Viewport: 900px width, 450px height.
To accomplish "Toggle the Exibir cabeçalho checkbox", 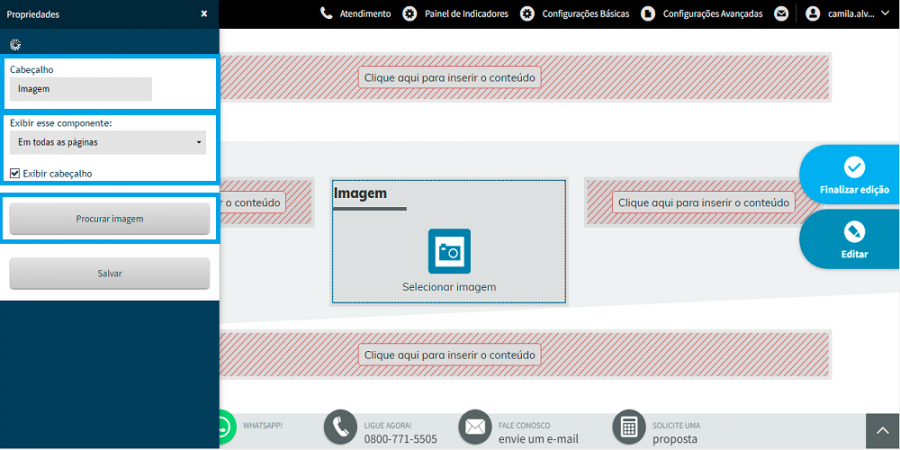I will pyautogui.click(x=15, y=173).
